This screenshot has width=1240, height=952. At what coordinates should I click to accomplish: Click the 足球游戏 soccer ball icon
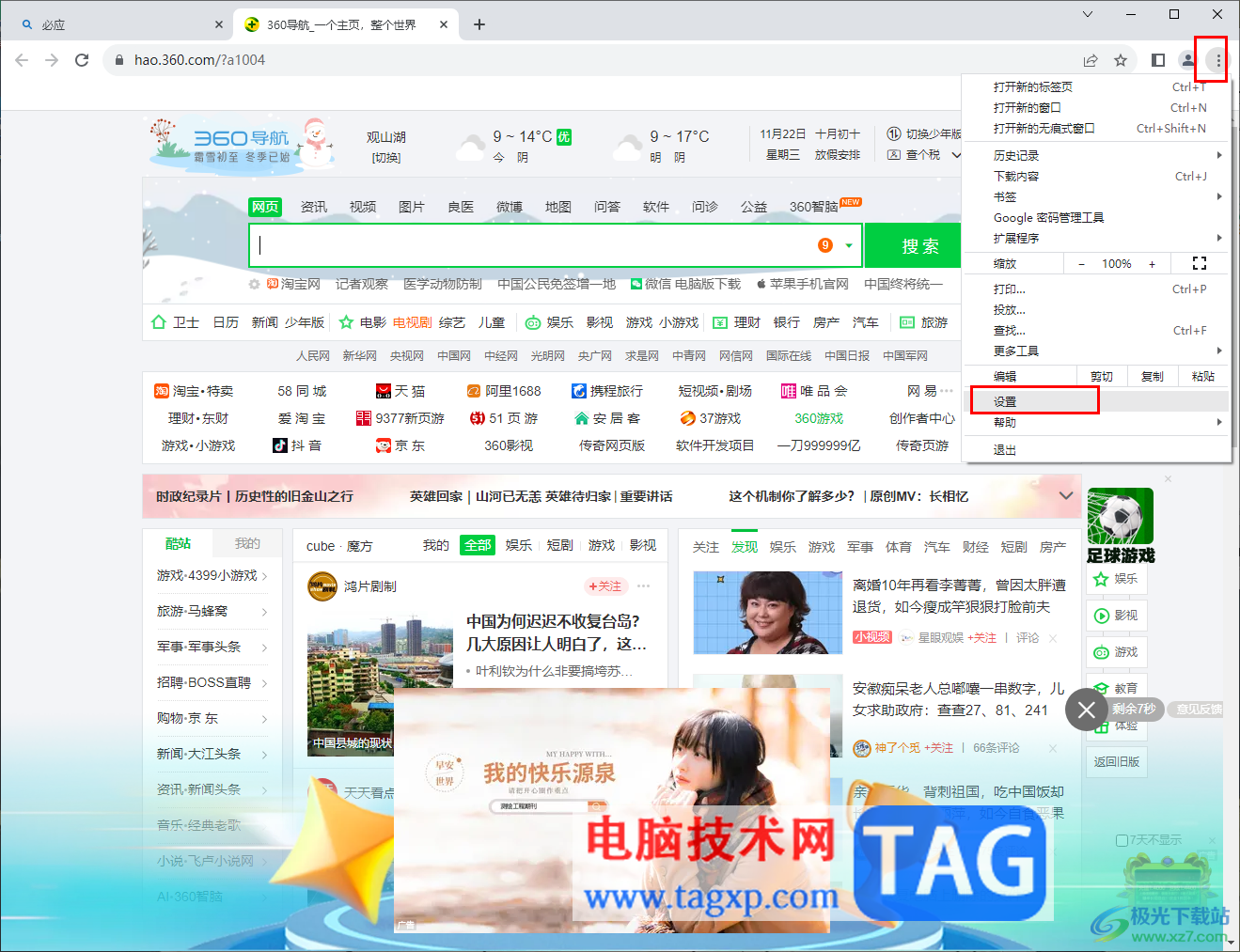click(x=1120, y=516)
